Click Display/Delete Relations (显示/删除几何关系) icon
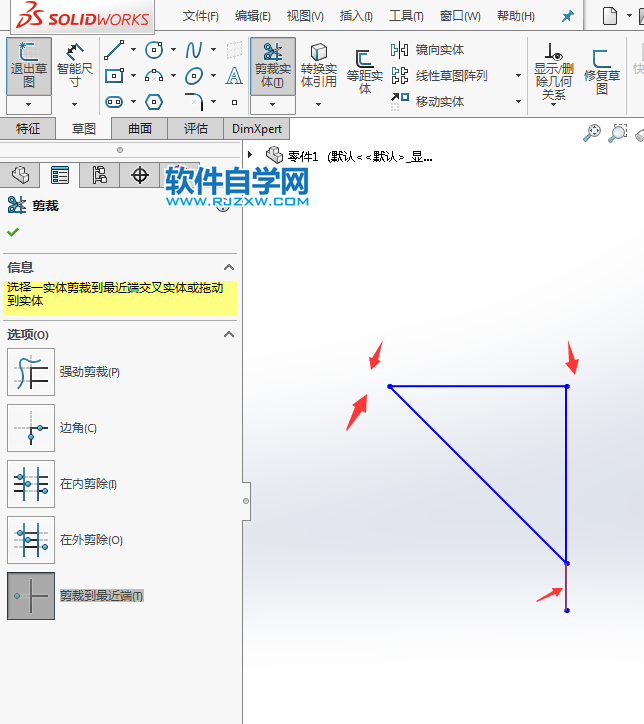The height and width of the screenshot is (724, 644). 554,72
